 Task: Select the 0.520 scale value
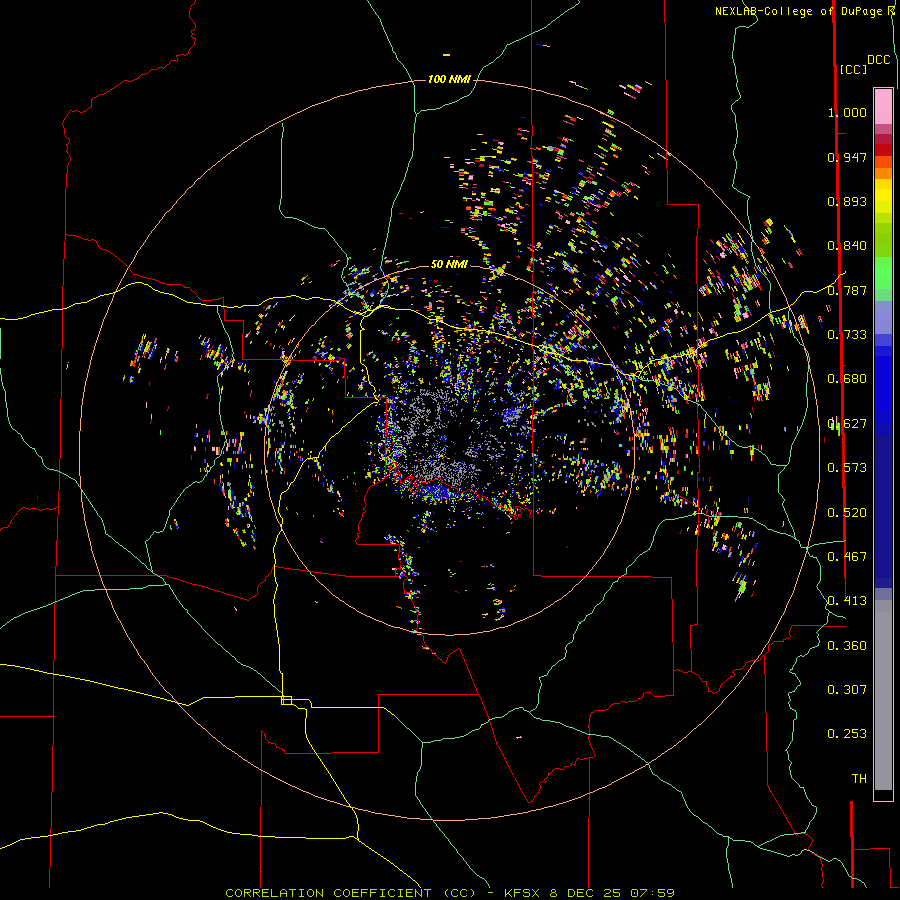coord(847,513)
